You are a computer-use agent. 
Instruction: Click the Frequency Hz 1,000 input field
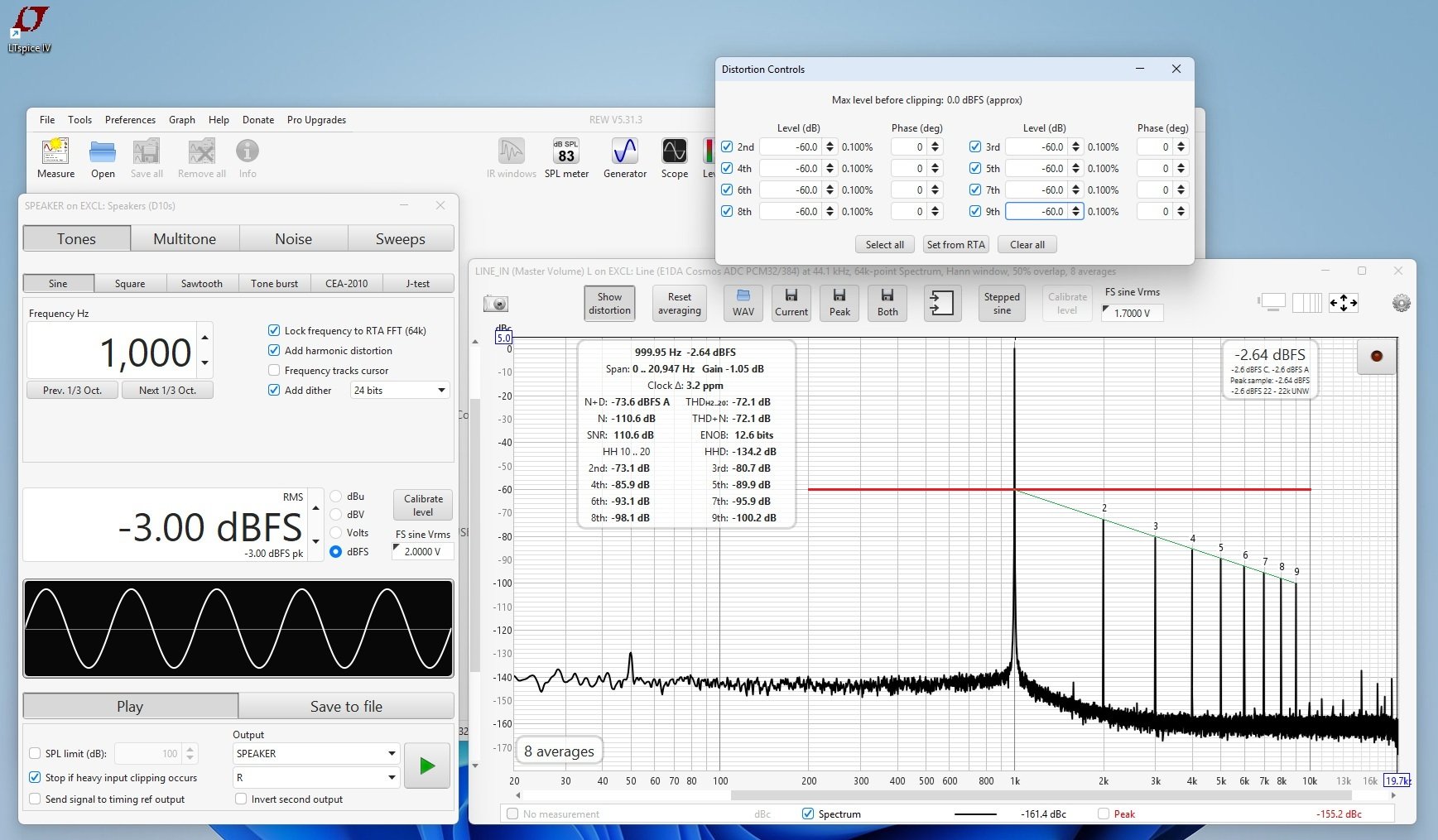(x=112, y=352)
